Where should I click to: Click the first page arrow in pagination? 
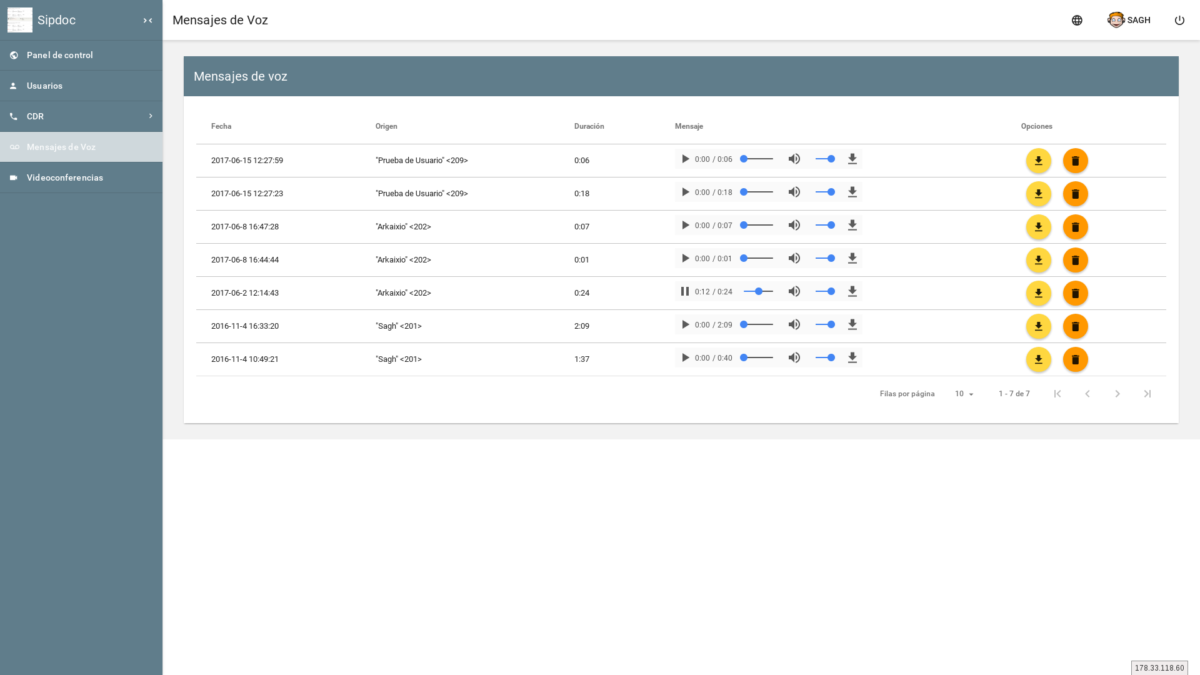1057,393
